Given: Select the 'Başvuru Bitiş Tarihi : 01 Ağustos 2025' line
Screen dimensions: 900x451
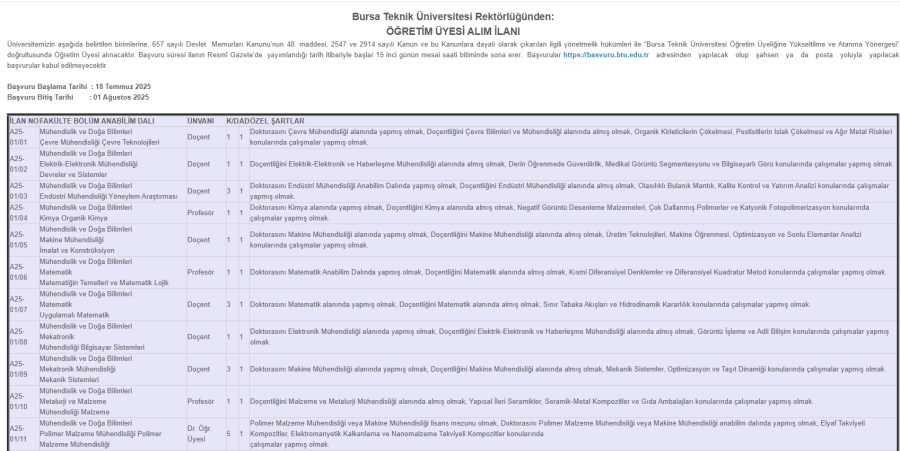Looking at the screenshot, I should click(78, 98).
